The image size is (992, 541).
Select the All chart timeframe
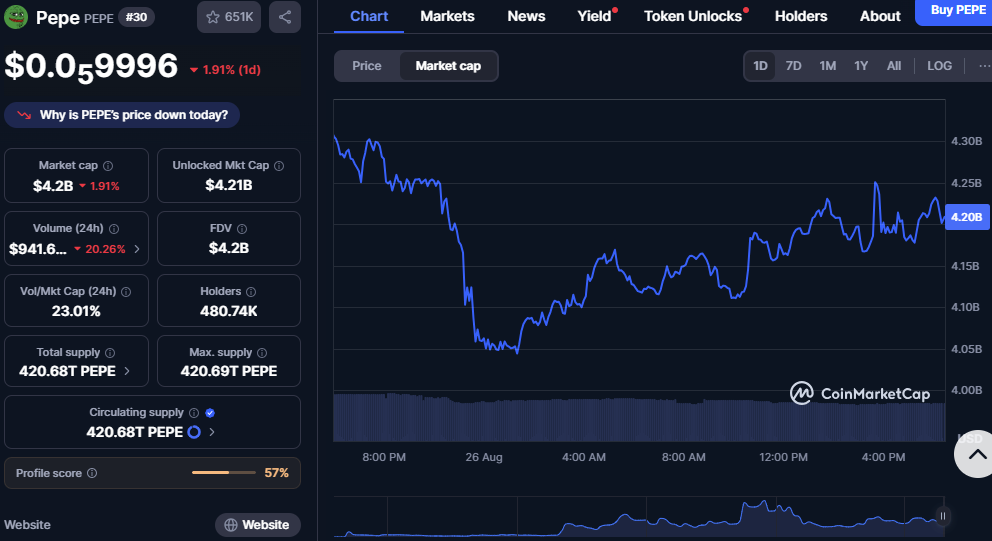point(894,66)
